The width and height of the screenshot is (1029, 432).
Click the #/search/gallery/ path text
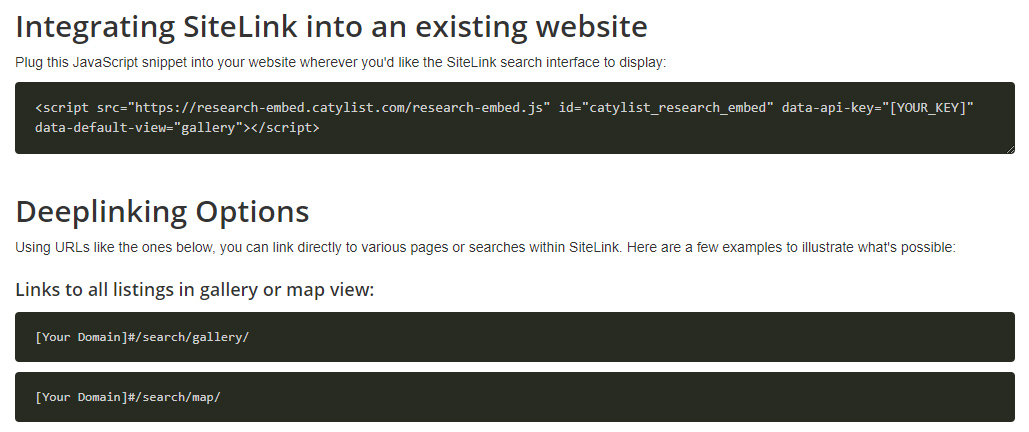tap(188, 337)
